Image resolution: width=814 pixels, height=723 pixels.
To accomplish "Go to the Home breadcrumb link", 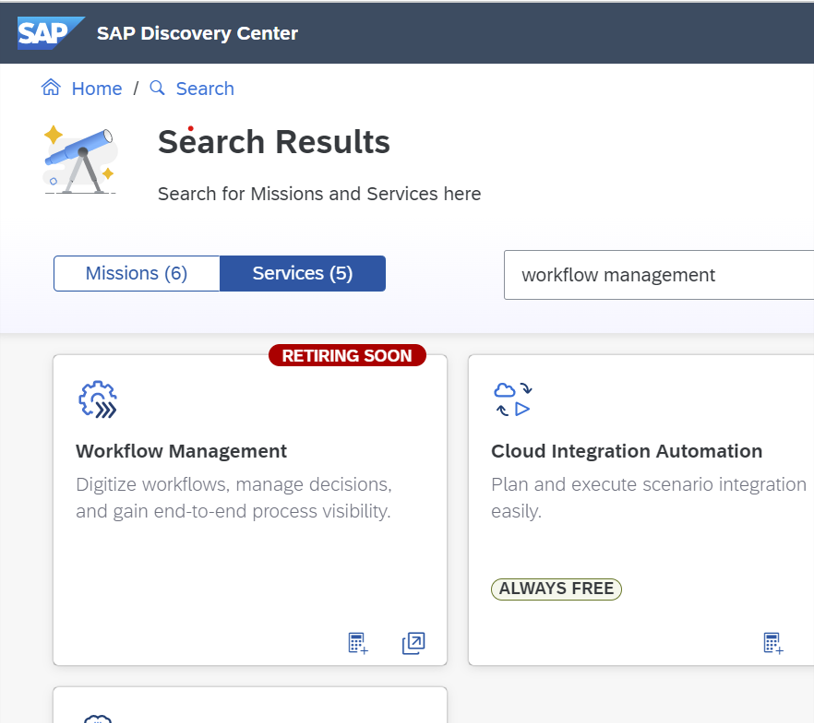I will coord(97,89).
